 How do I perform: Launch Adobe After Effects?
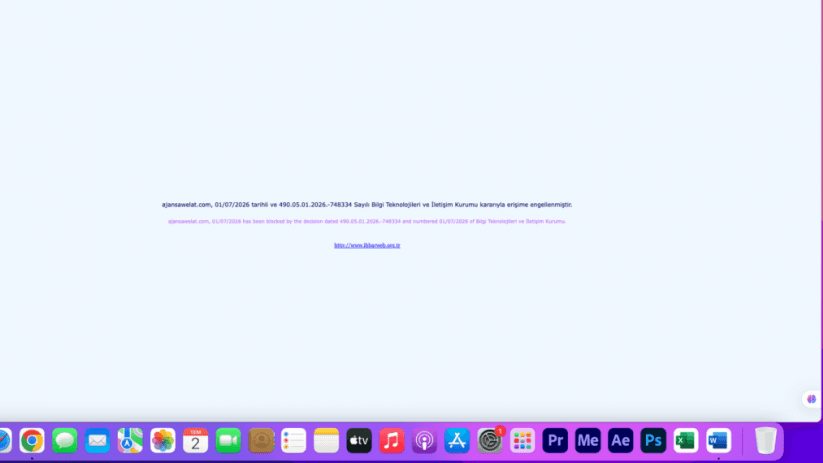[620, 440]
